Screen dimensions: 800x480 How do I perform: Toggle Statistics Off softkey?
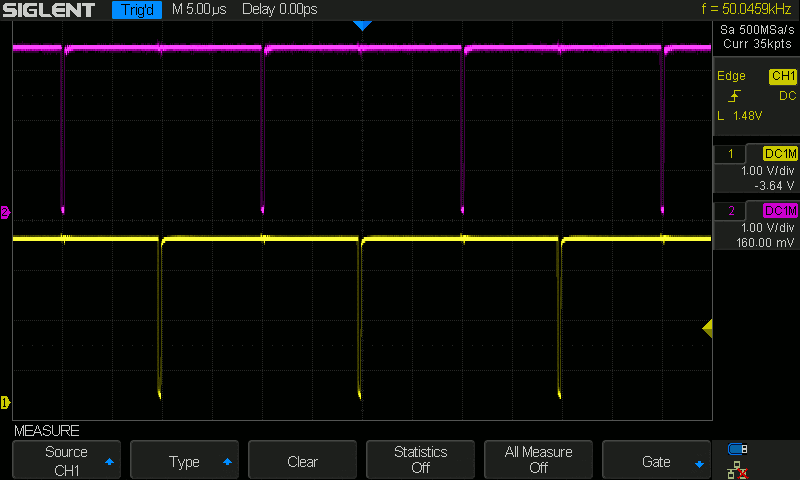click(x=420, y=461)
